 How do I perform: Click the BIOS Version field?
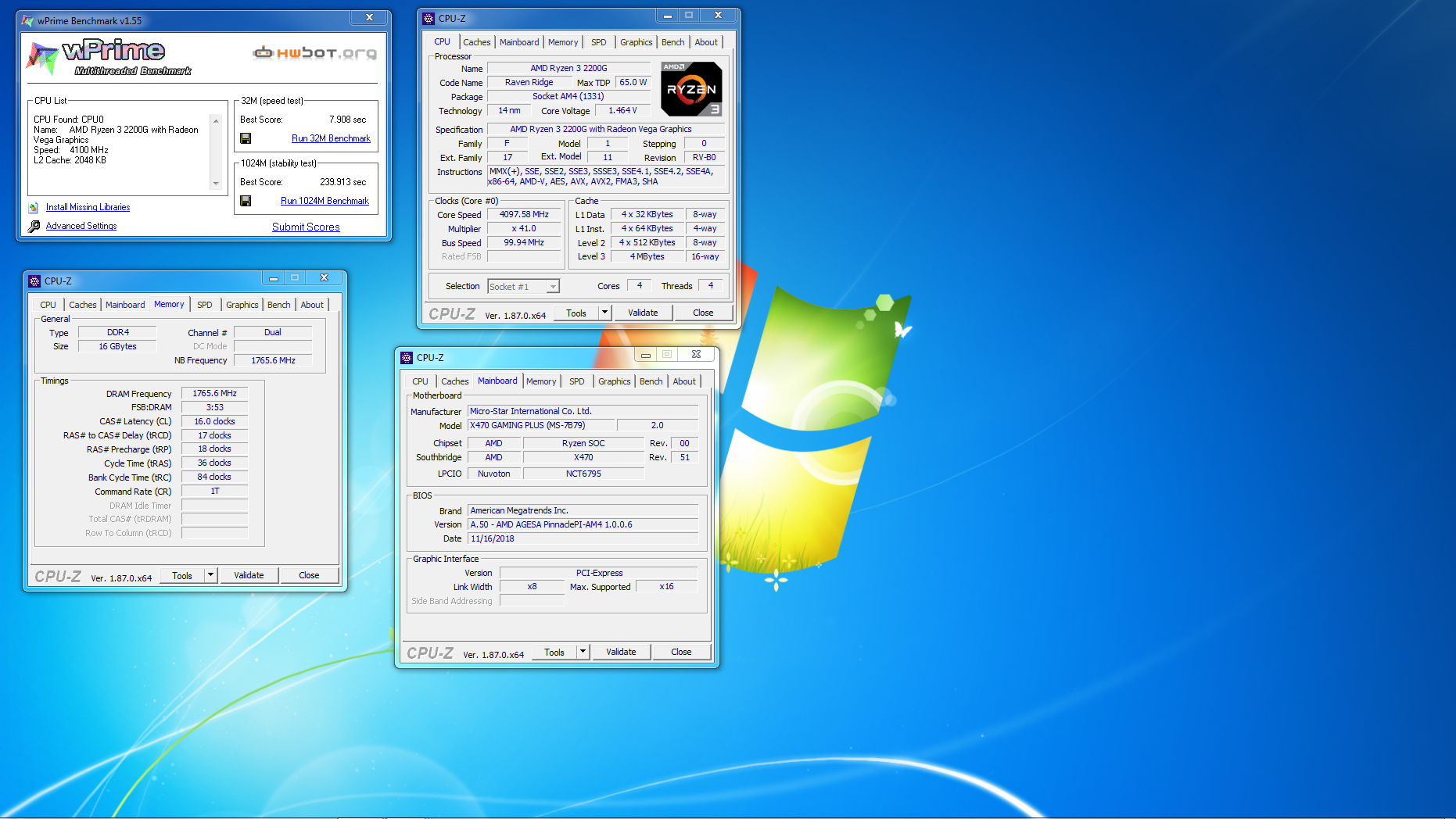(x=583, y=525)
